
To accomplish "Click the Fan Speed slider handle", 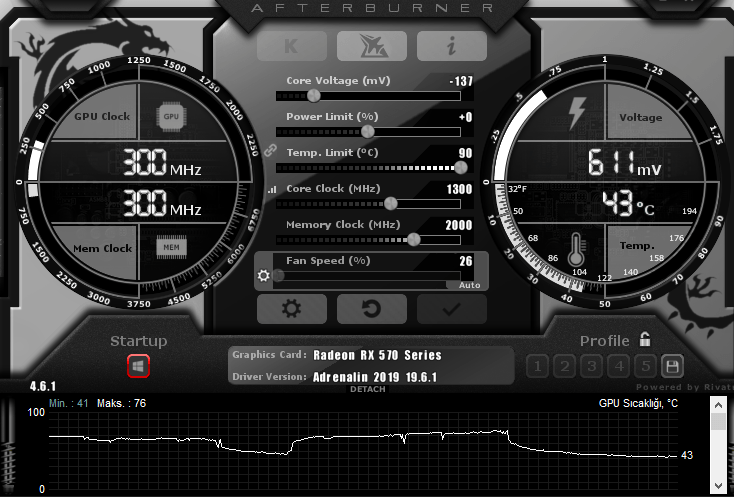I will click(278, 276).
